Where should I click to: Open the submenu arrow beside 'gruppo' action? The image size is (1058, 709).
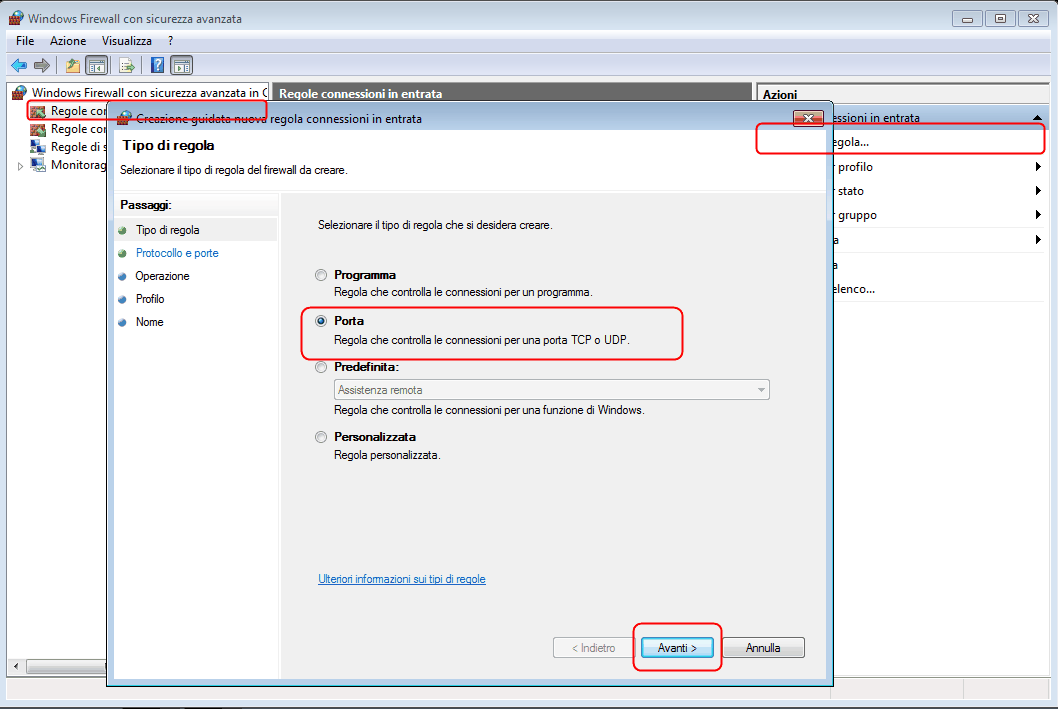tap(1038, 215)
